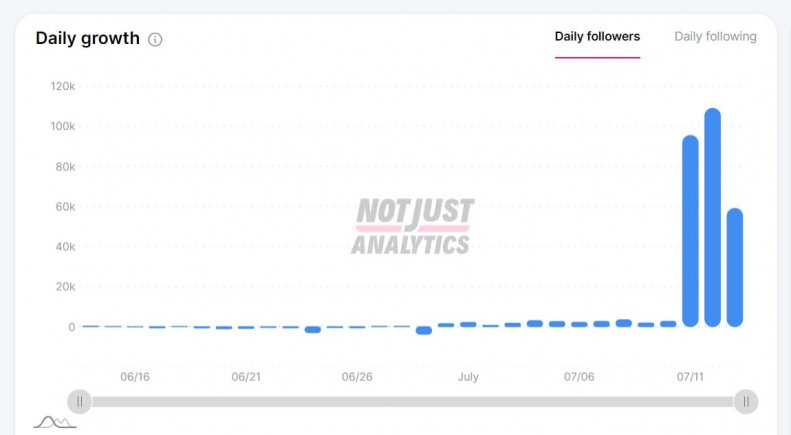Screen dimensions: 791x435
Task: Click the Daily growth heading
Action: tap(87, 38)
